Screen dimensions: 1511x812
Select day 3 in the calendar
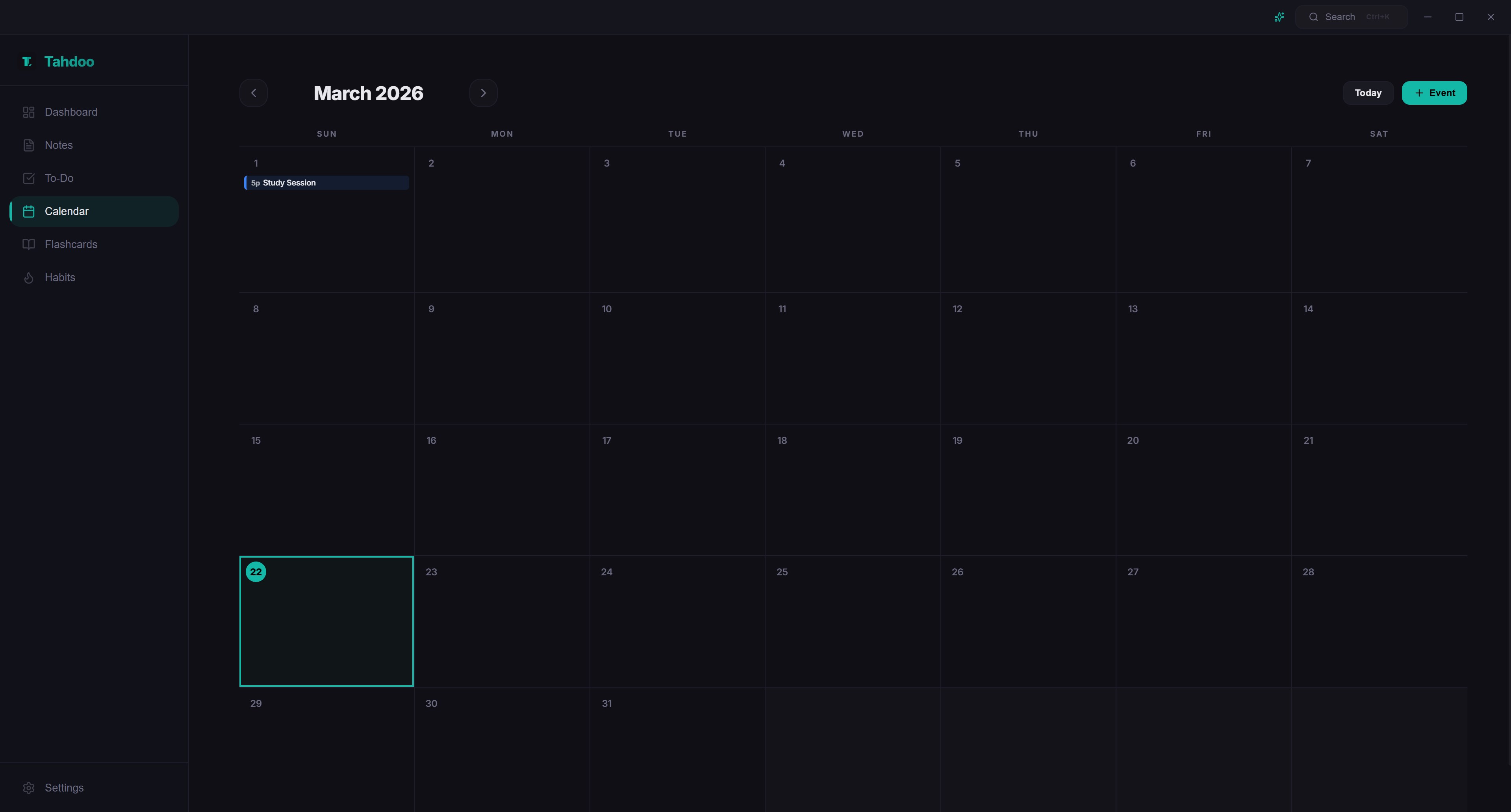(677, 219)
